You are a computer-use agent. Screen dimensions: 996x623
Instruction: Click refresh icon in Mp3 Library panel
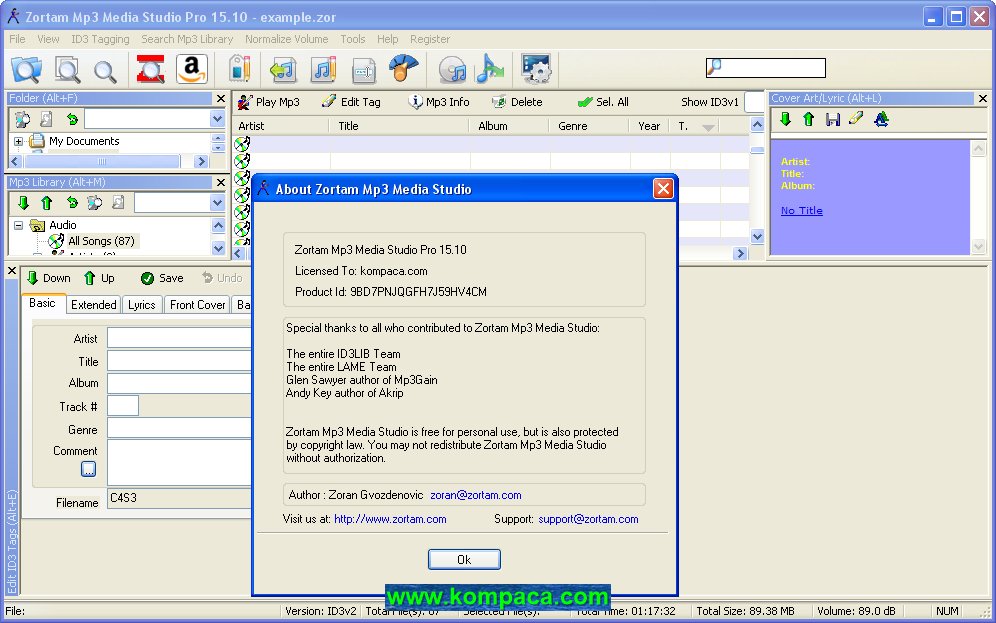[72, 203]
